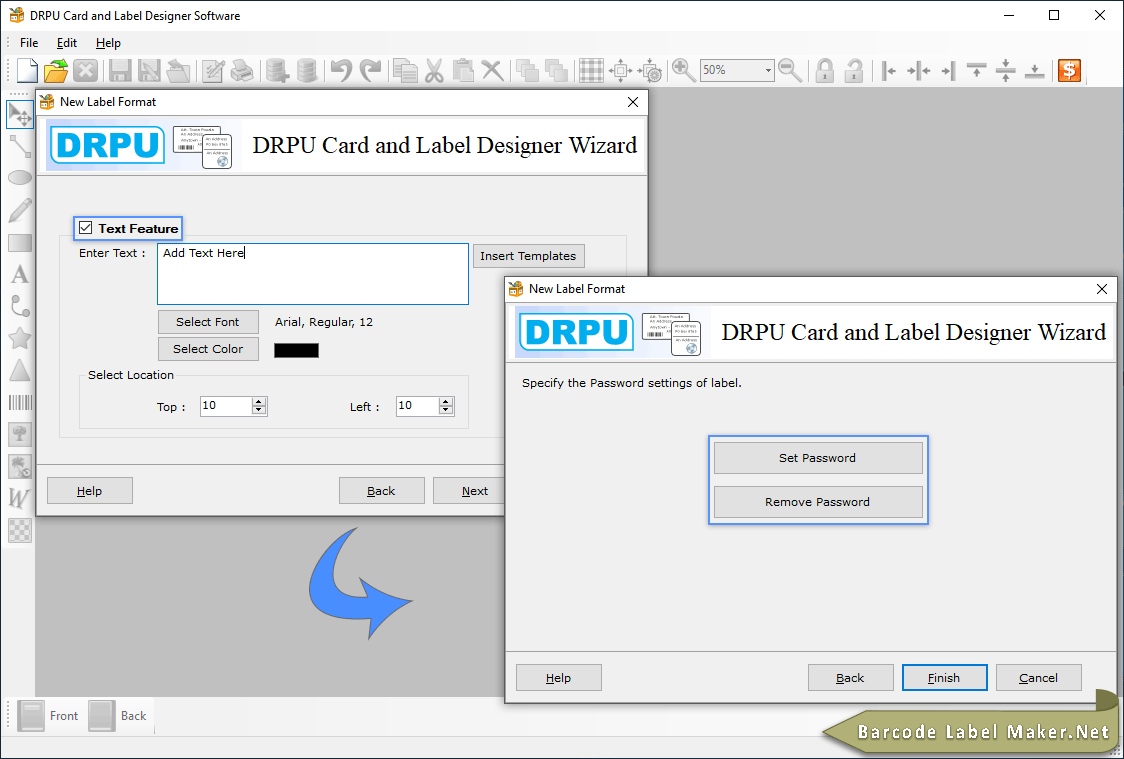Close the Text Feature wizard dialog
Image resolution: width=1124 pixels, height=759 pixels.
pos(633,102)
